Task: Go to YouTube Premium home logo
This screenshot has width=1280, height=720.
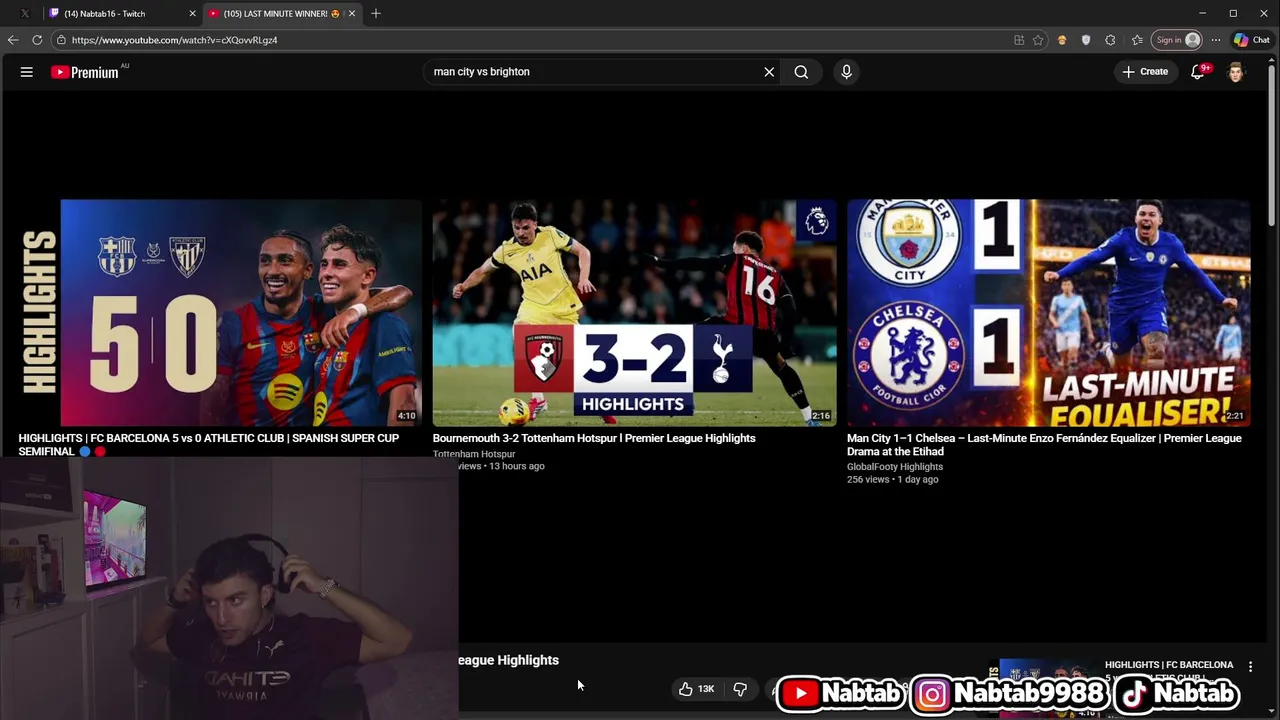Action: click(86, 72)
